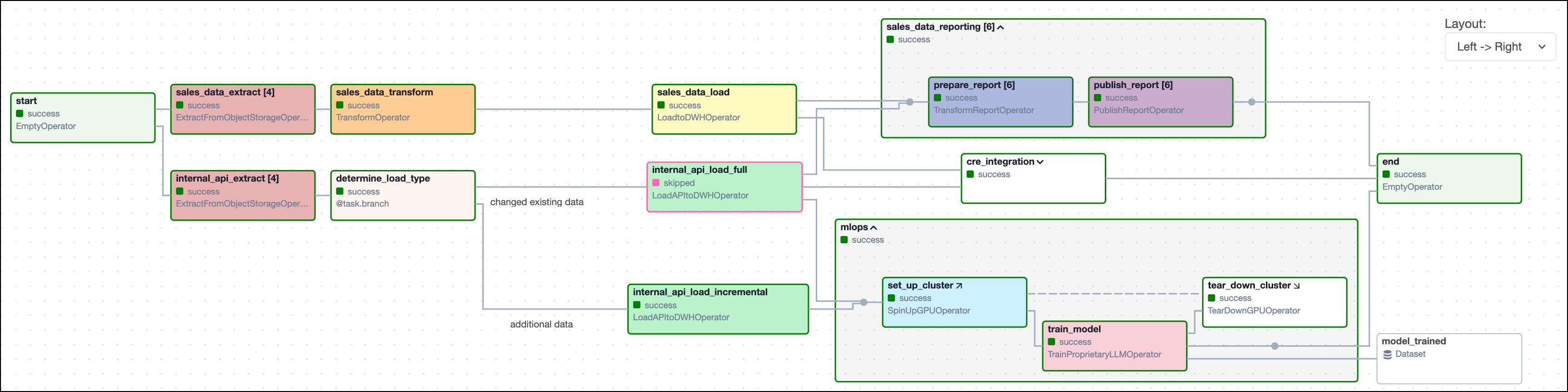Click the green status square on the end node
Viewport: 1568px width, 392px height.
coord(1386,174)
